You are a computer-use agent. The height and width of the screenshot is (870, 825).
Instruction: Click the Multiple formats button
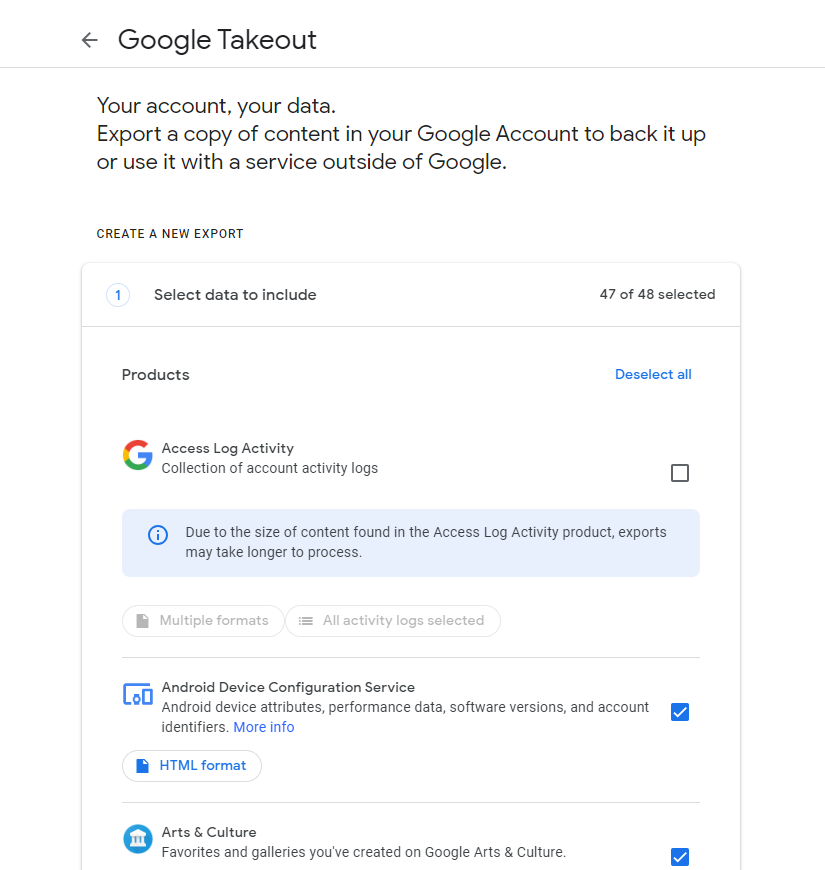(x=203, y=621)
